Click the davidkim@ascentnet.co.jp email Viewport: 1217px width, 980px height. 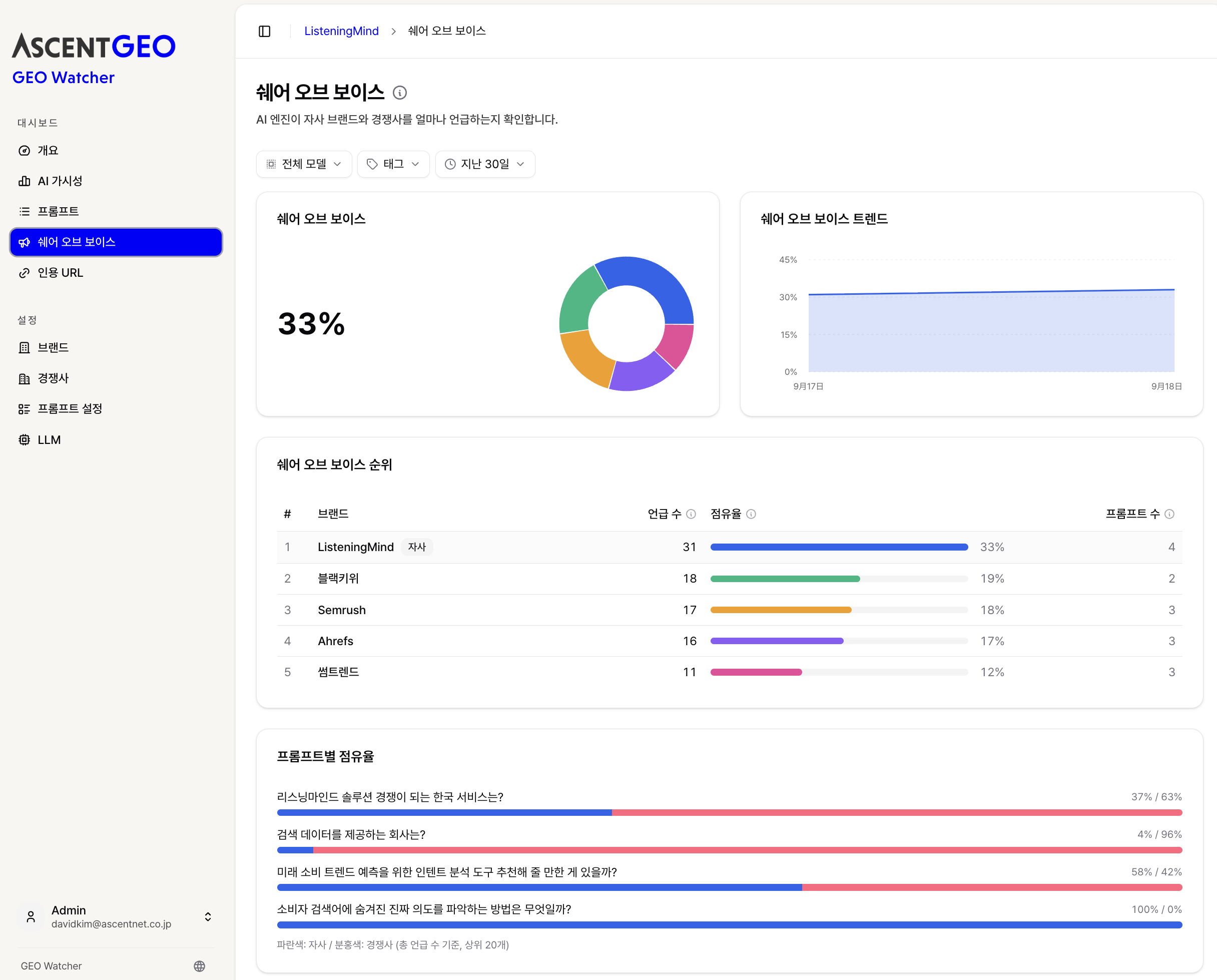(x=111, y=924)
